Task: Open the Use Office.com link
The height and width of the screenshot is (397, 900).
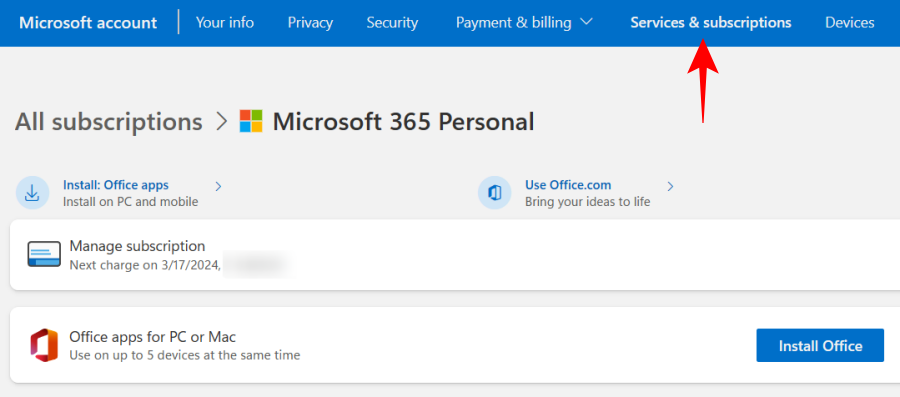Action: point(568,185)
